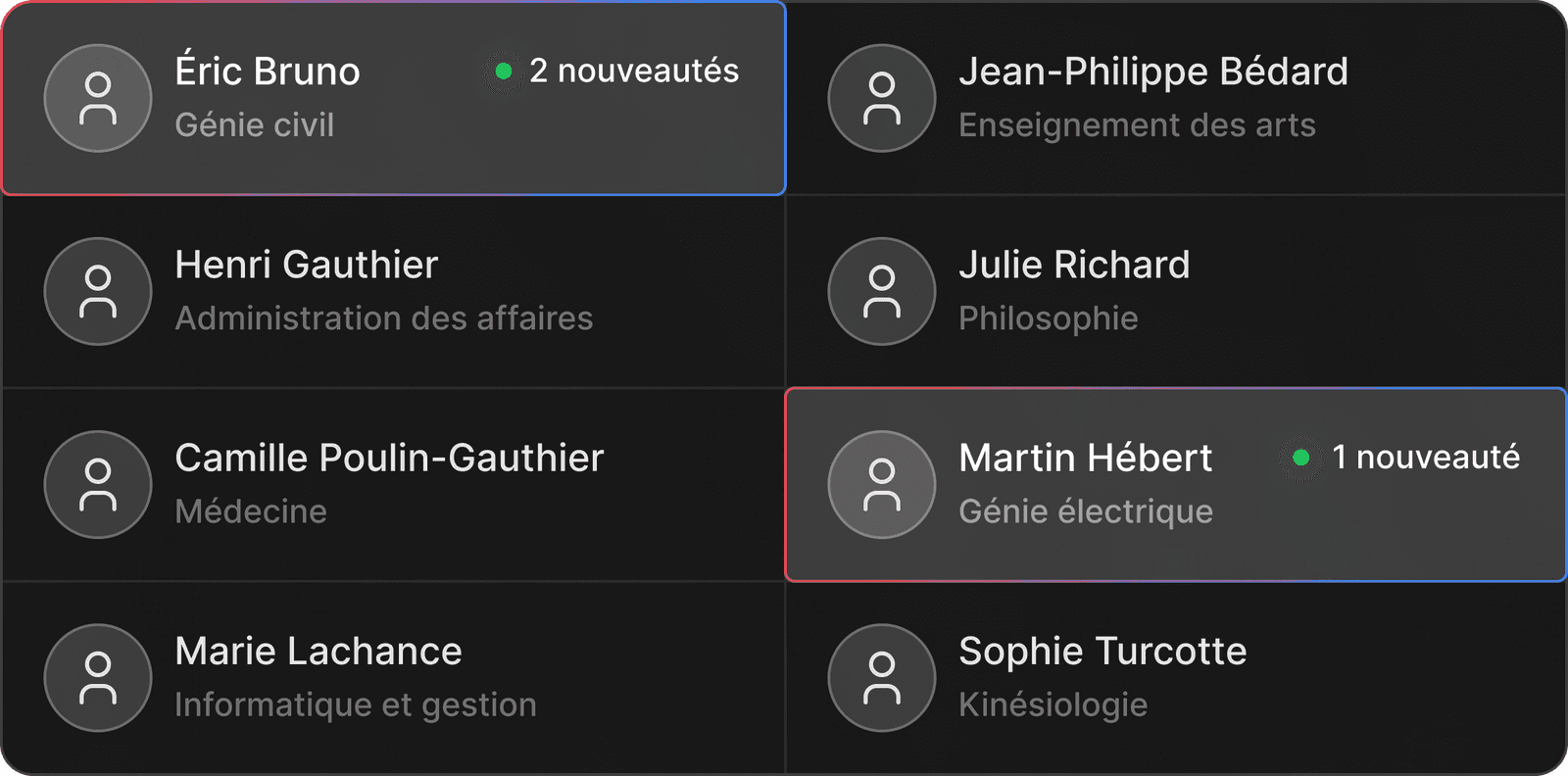Image resolution: width=1568 pixels, height=776 pixels.
Task: Click Marie Lachance's profile avatar
Action: pos(98,677)
